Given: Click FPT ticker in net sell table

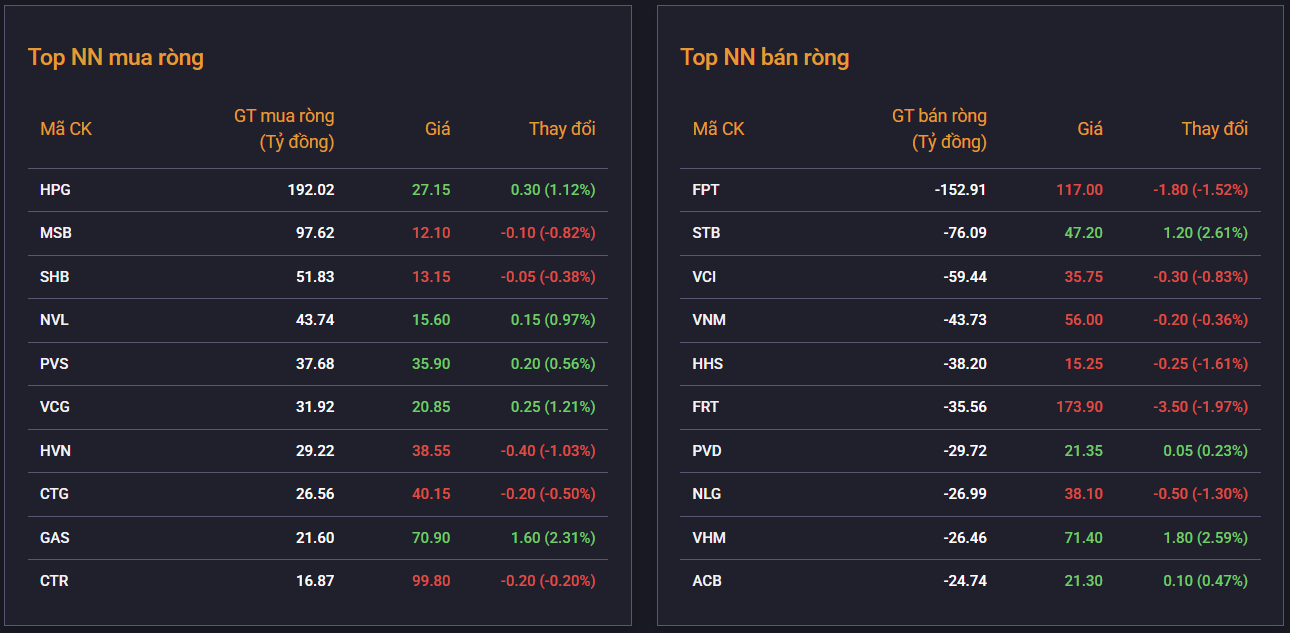Looking at the screenshot, I should pyautogui.click(x=706, y=190).
